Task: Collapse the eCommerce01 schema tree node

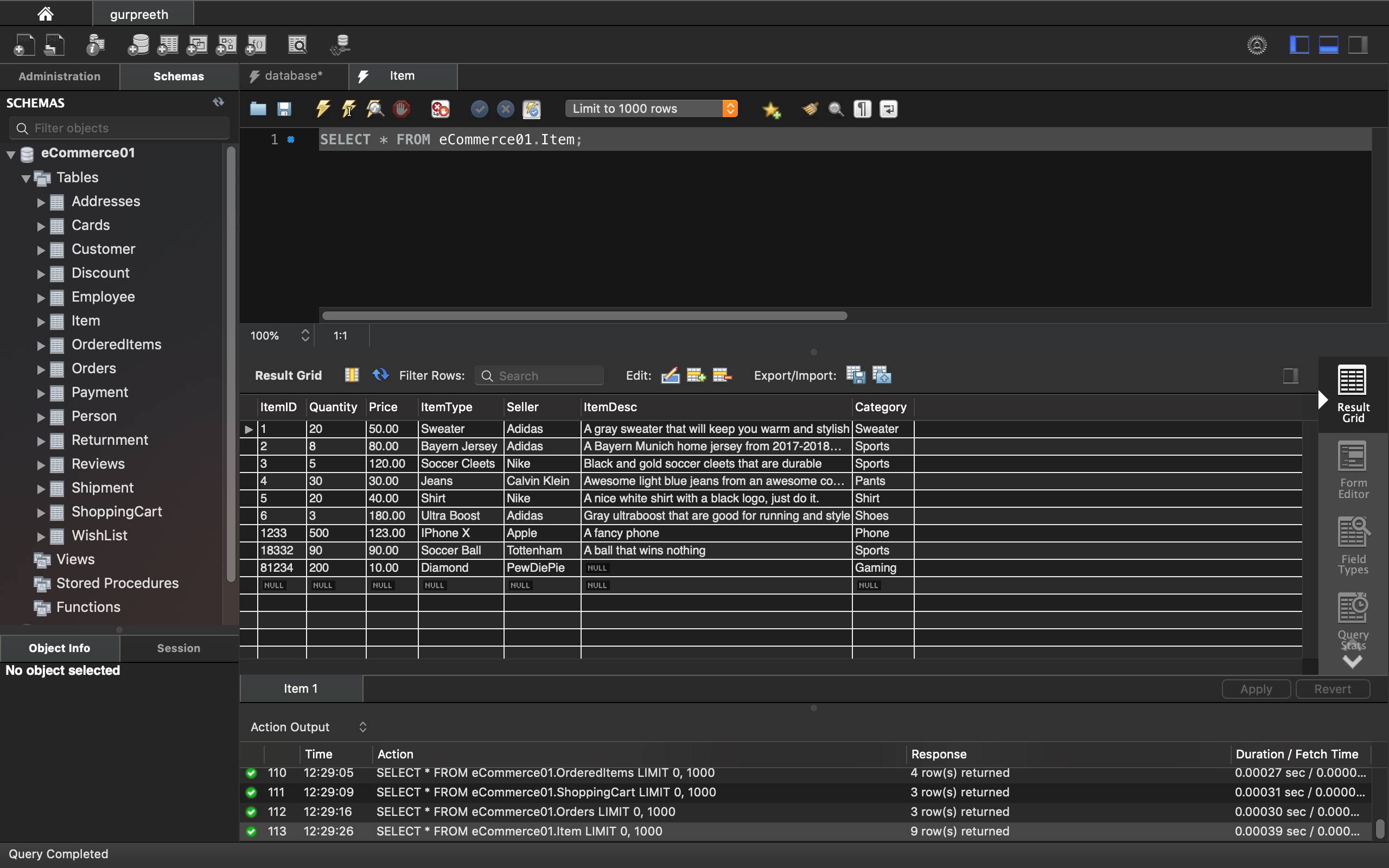Action: coord(11,154)
